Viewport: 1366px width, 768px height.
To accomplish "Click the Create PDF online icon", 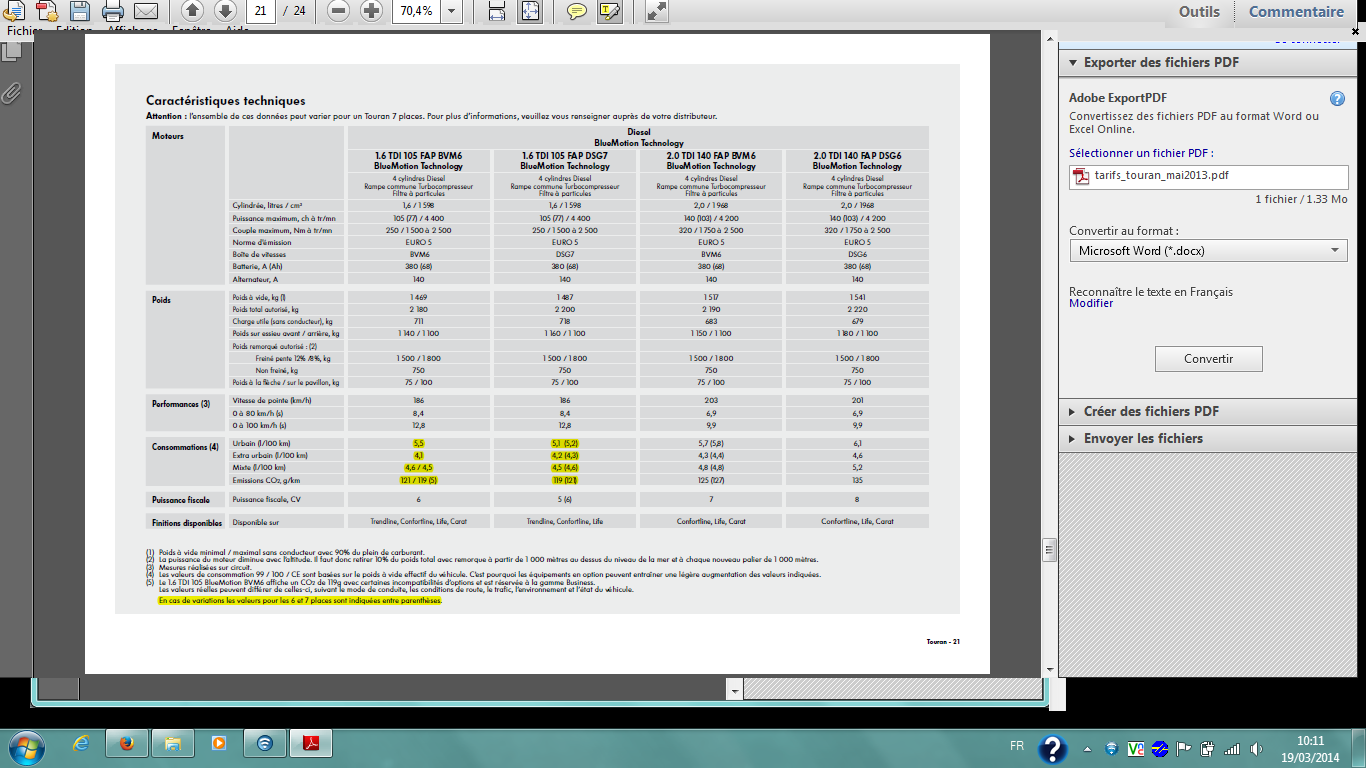I will (46, 11).
